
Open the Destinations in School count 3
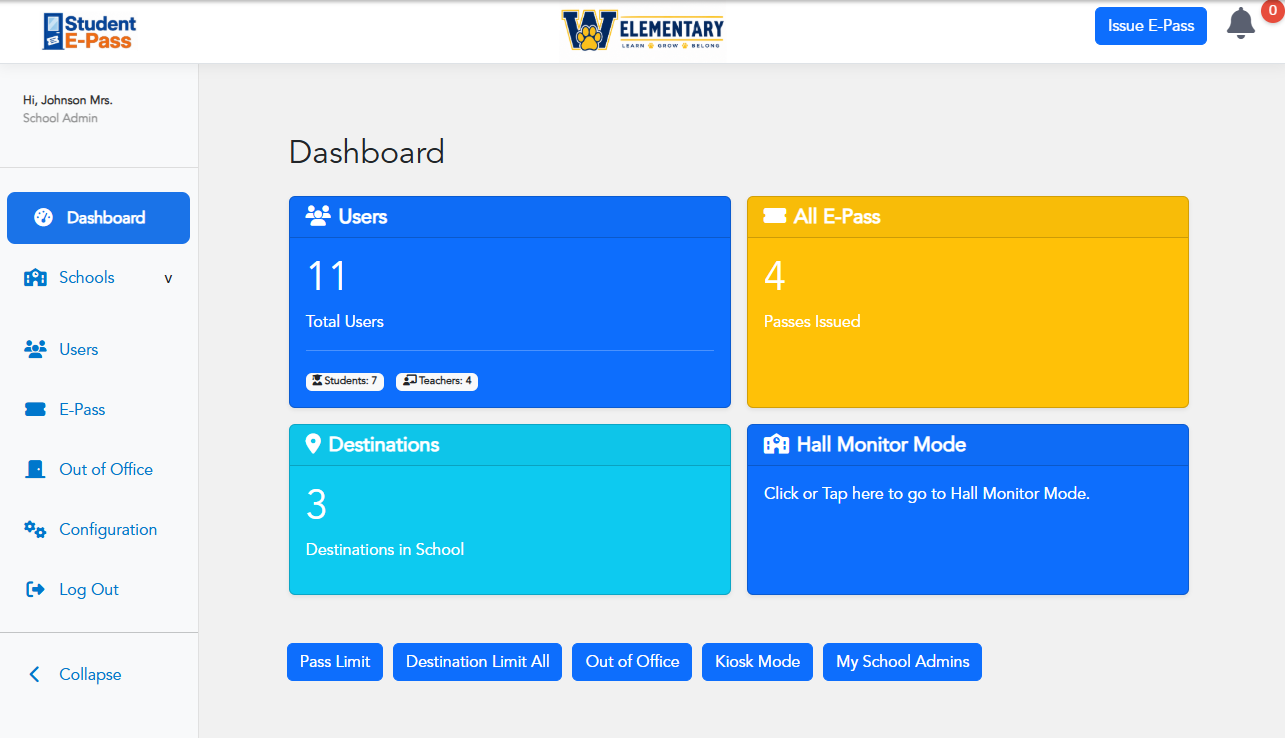tap(316, 504)
